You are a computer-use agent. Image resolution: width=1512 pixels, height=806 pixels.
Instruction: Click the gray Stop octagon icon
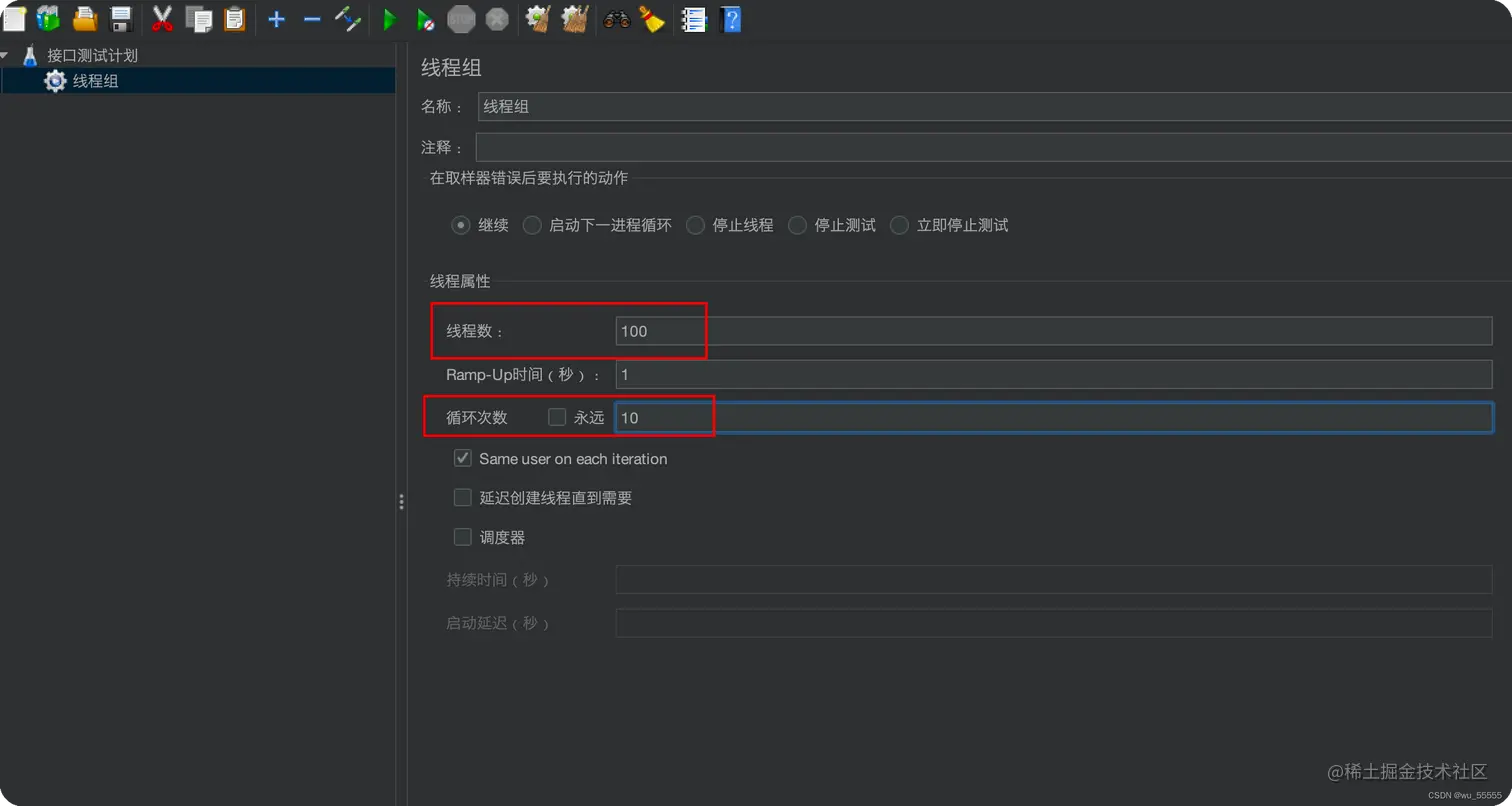click(x=461, y=18)
